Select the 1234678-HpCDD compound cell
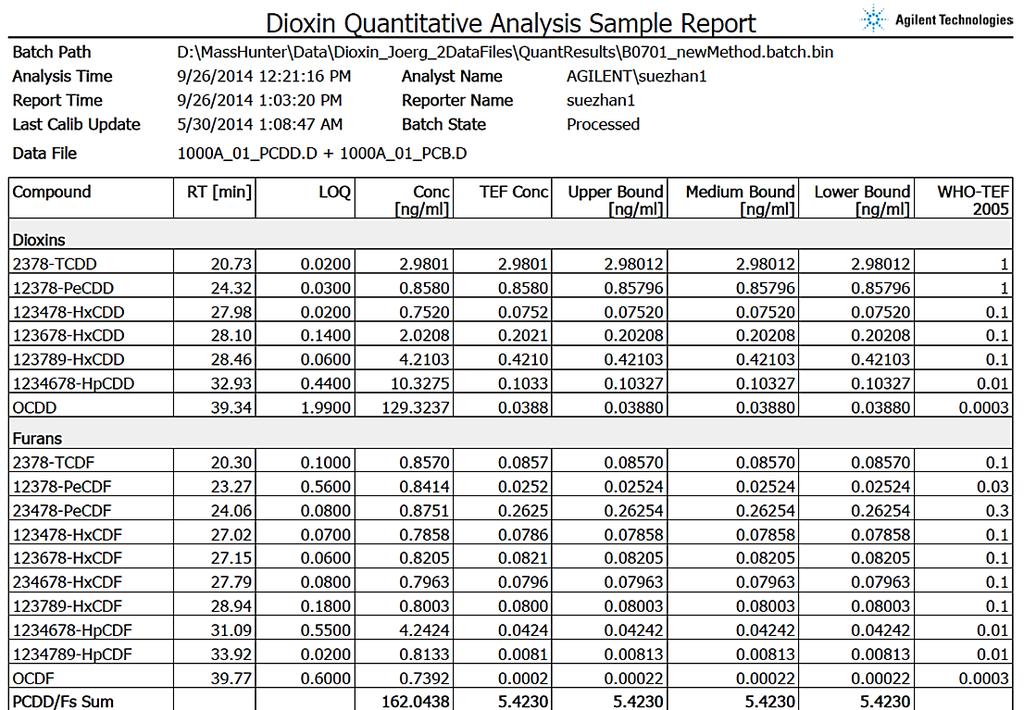Screen dimensions: 1024x710 click(x=91, y=383)
